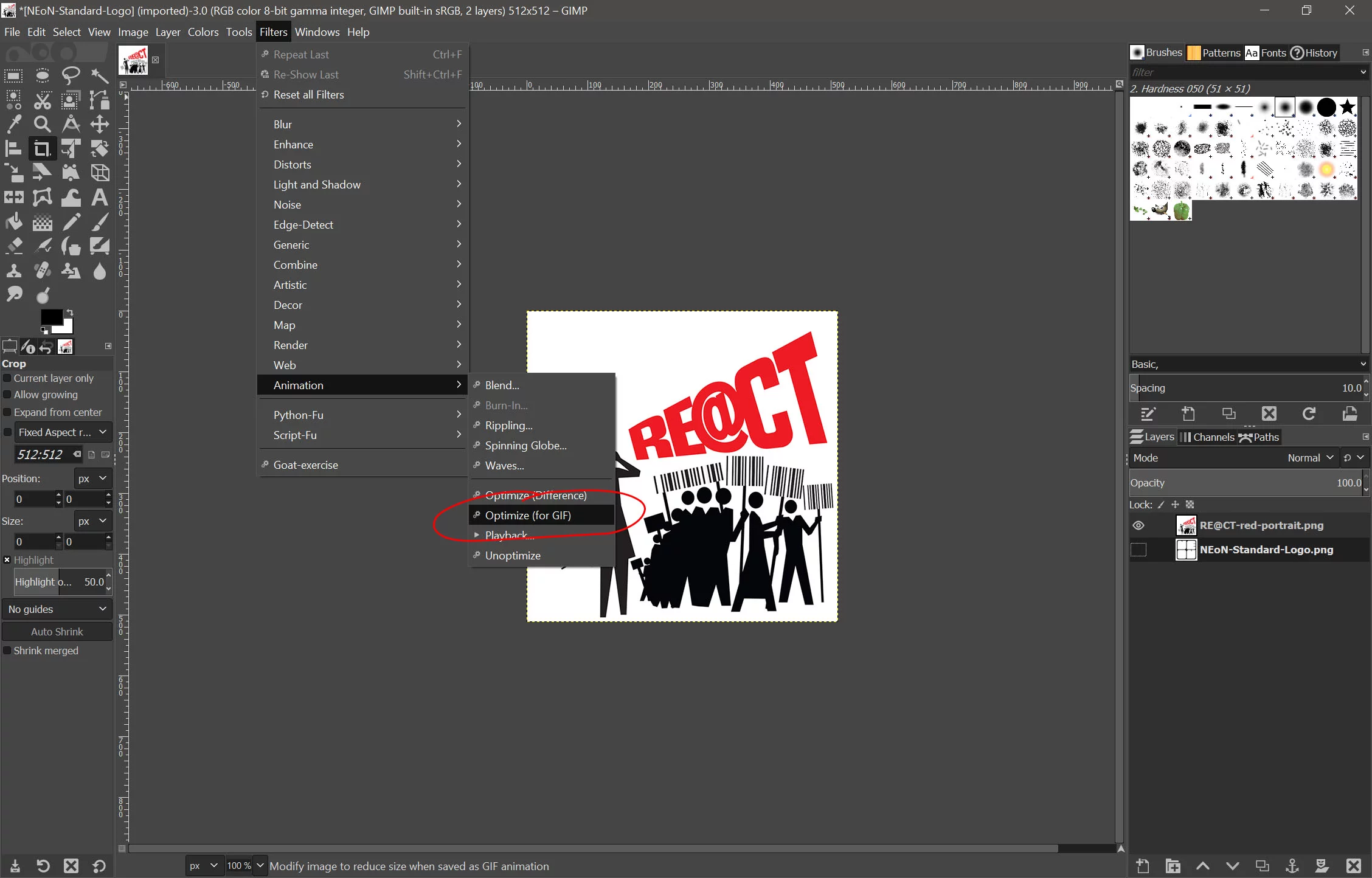Click the NEoN-Standard-Logo.png thumbnail
This screenshot has height=878, width=1372.
pyautogui.click(x=1185, y=549)
